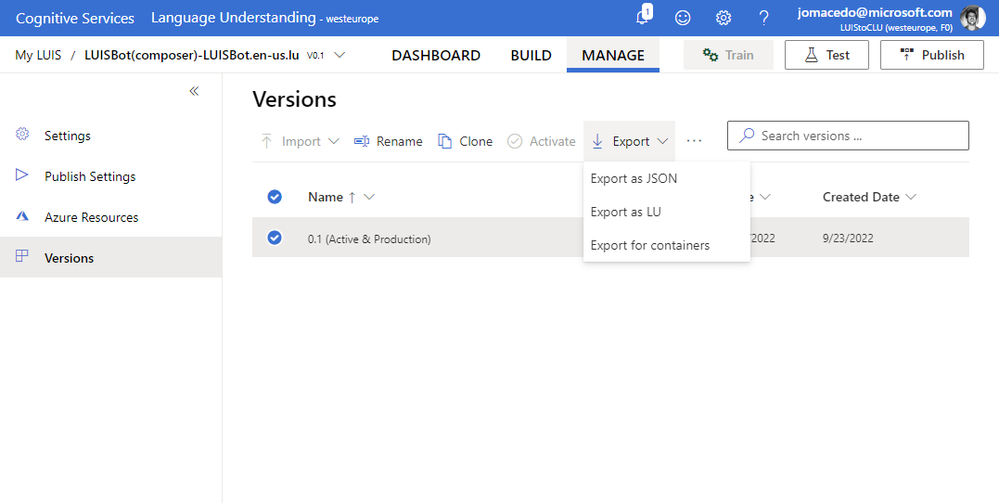Image resolution: width=999 pixels, height=503 pixels.
Task: Click the 0.1 (Active & Production) version name
Action: [x=370, y=239]
